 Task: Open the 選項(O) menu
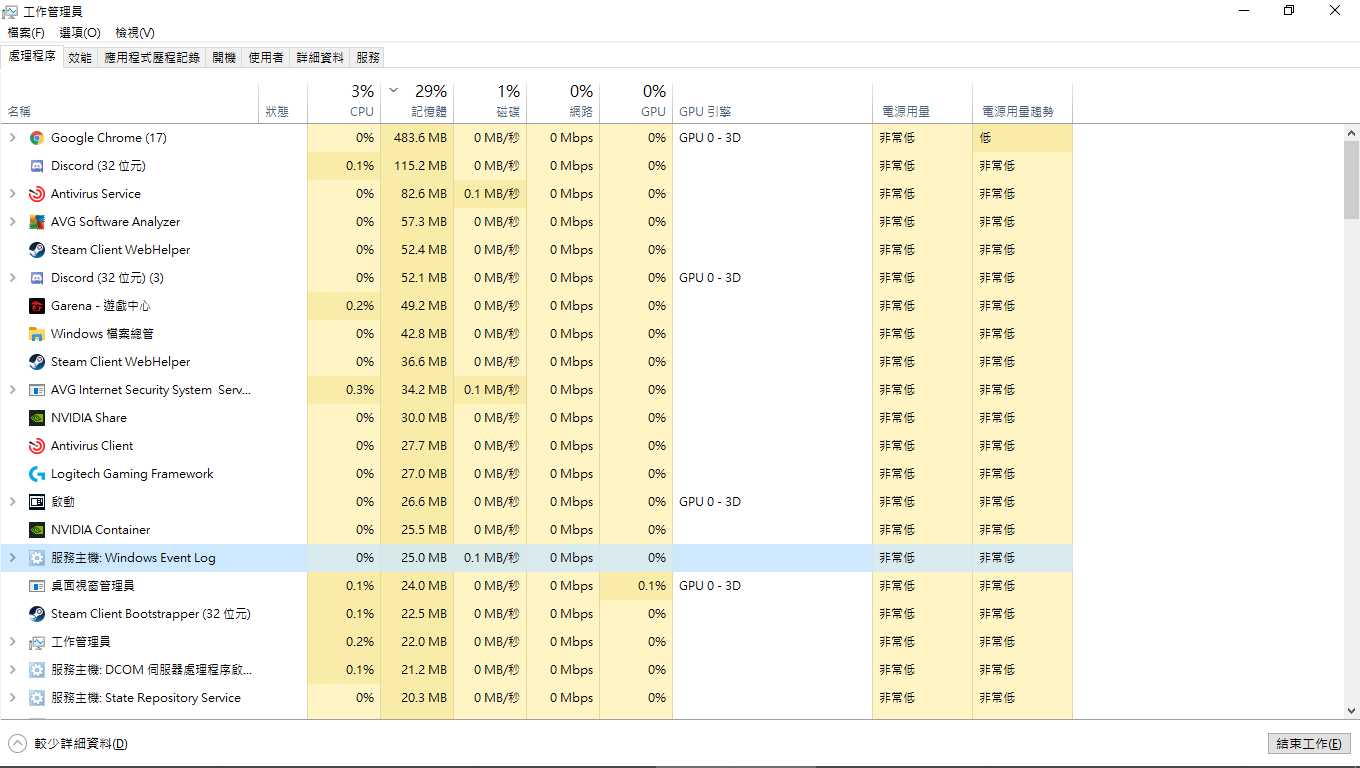tap(80, 33)
